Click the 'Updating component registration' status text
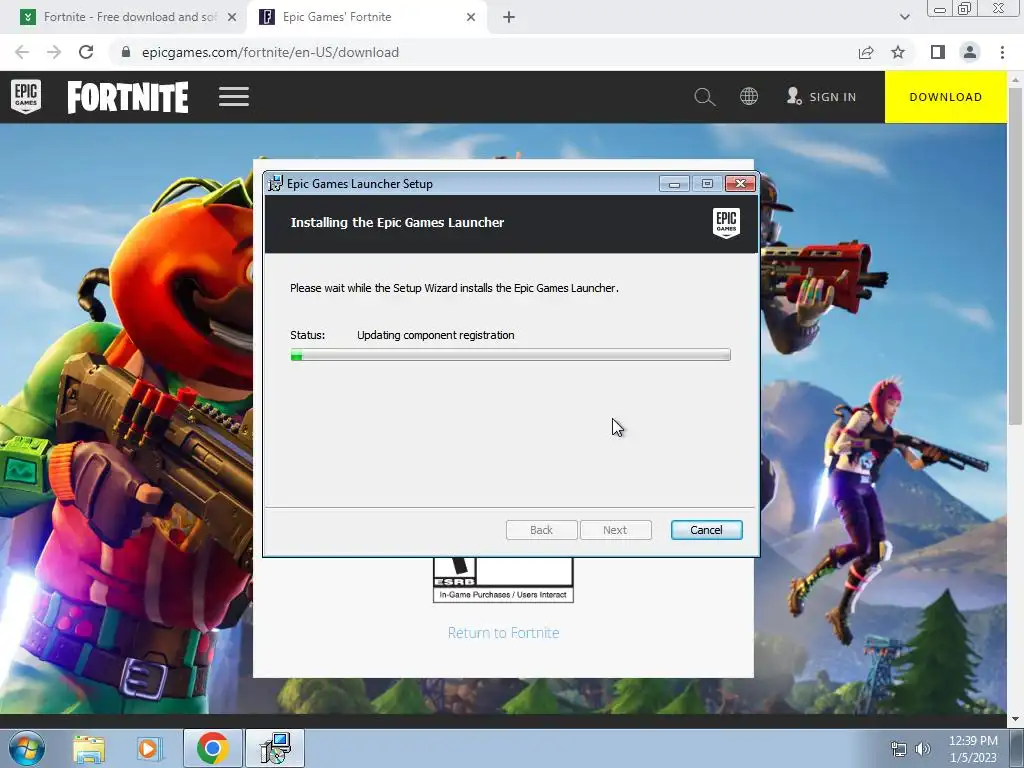The width and height of the screenshot is (1024, 768). coord(436,335)
